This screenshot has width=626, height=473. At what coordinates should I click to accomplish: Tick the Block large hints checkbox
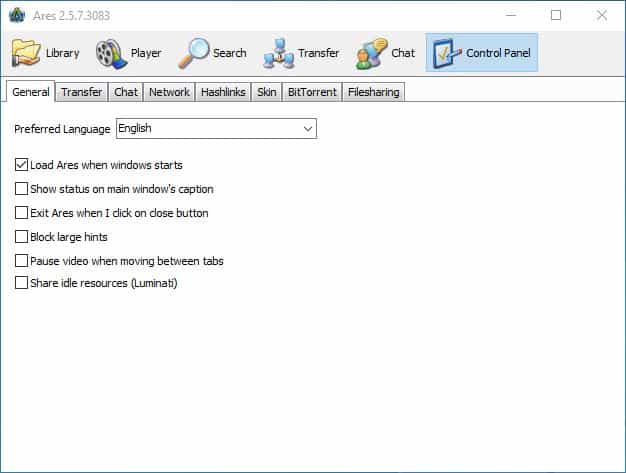coord(21,236)
